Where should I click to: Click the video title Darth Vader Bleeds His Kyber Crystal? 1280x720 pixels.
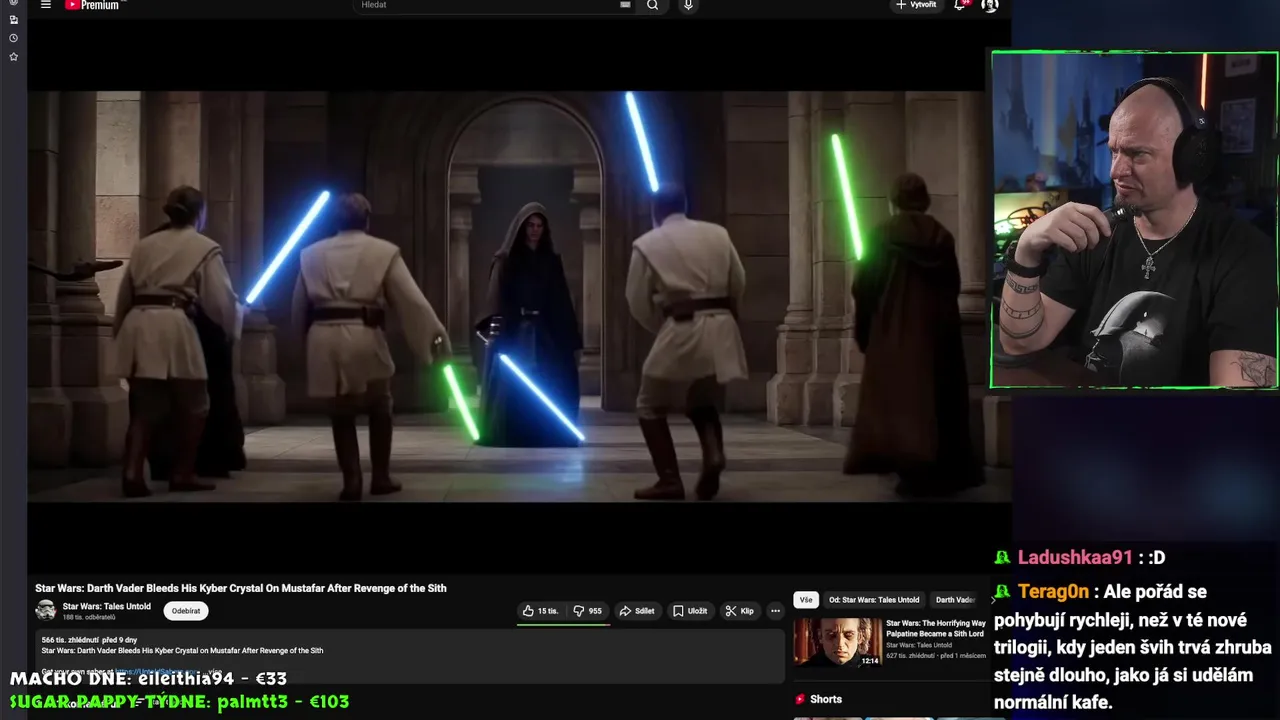pos(241,588)
